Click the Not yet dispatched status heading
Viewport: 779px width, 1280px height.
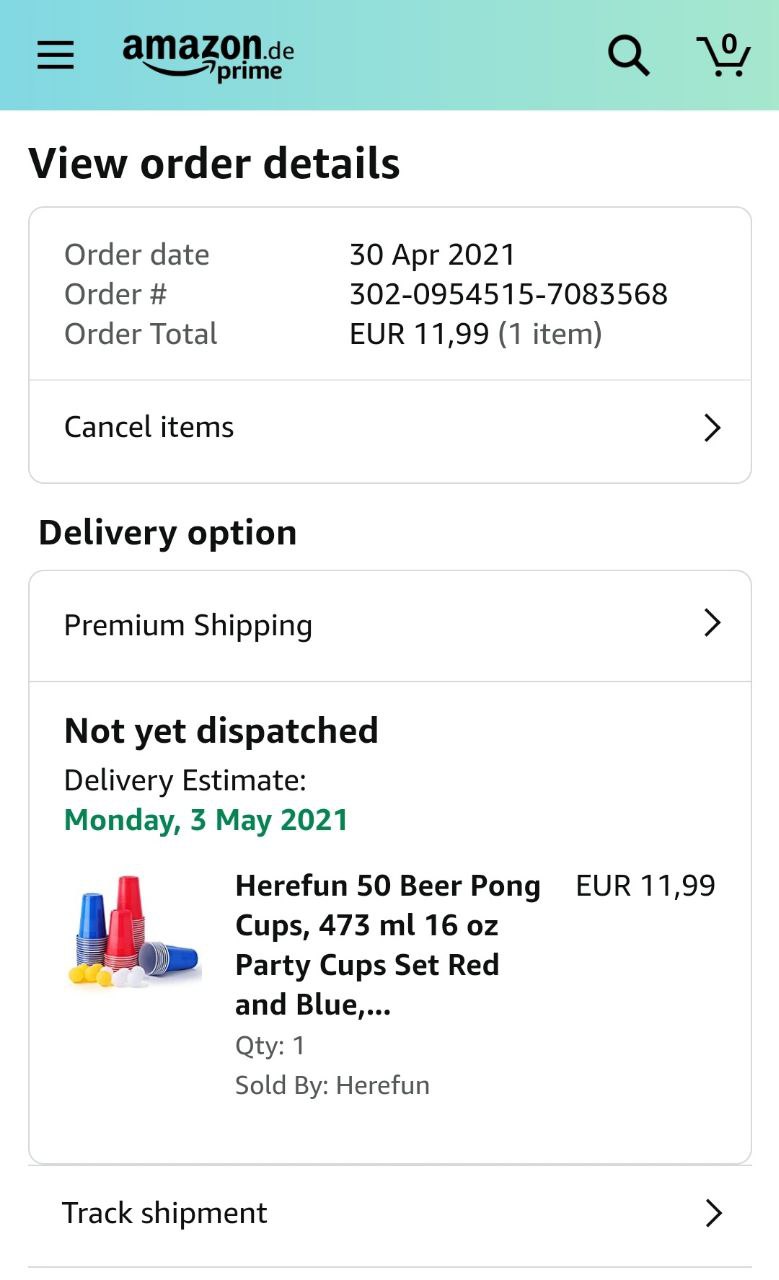tap(221, 731)
